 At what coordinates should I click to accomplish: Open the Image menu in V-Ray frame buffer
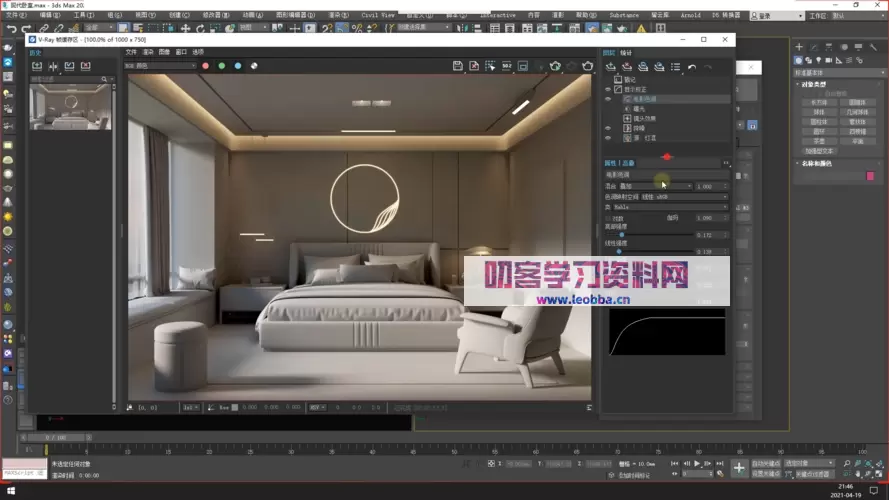(164, 52)
